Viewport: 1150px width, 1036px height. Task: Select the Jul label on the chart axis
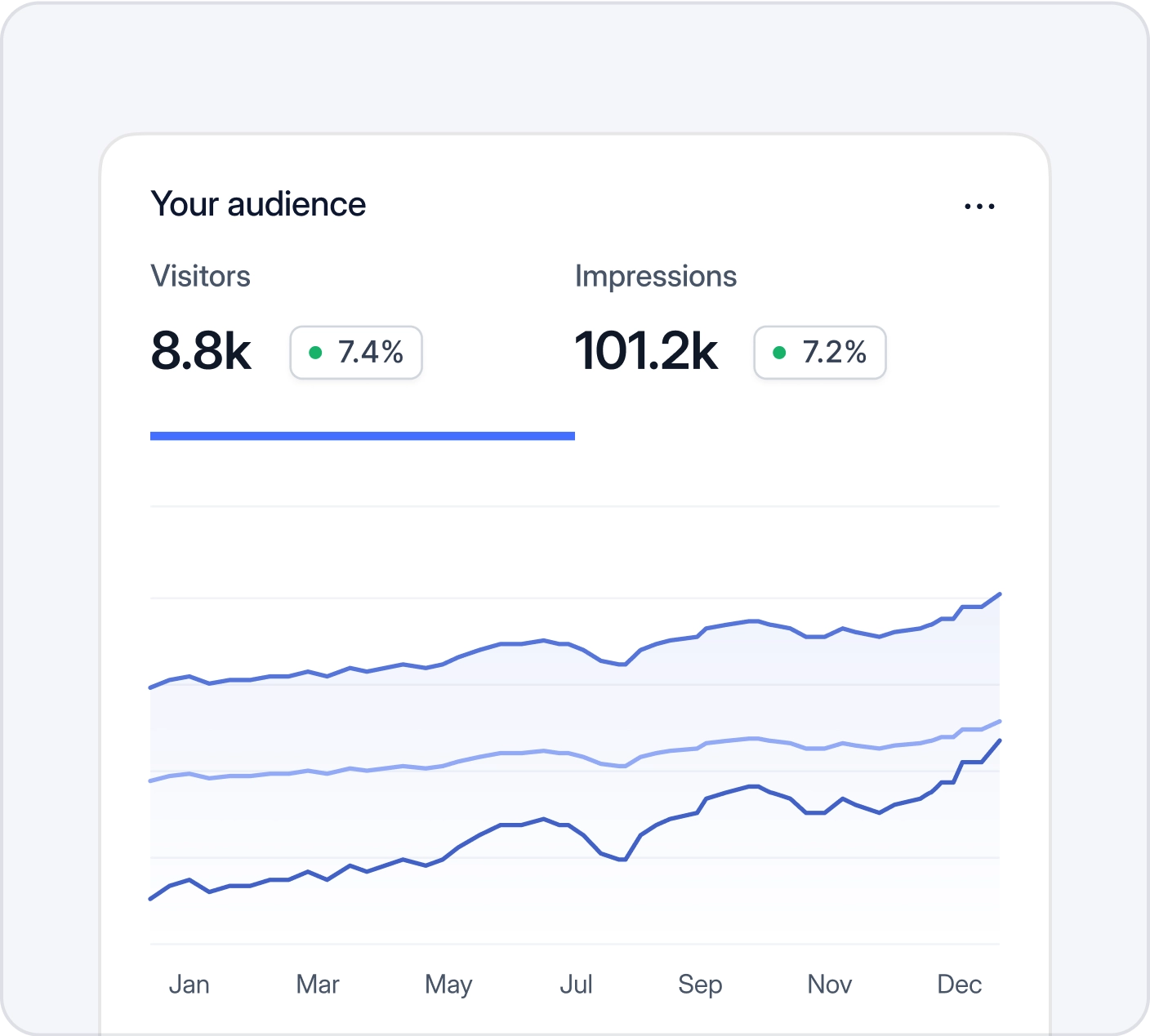(x=577, y=984)
